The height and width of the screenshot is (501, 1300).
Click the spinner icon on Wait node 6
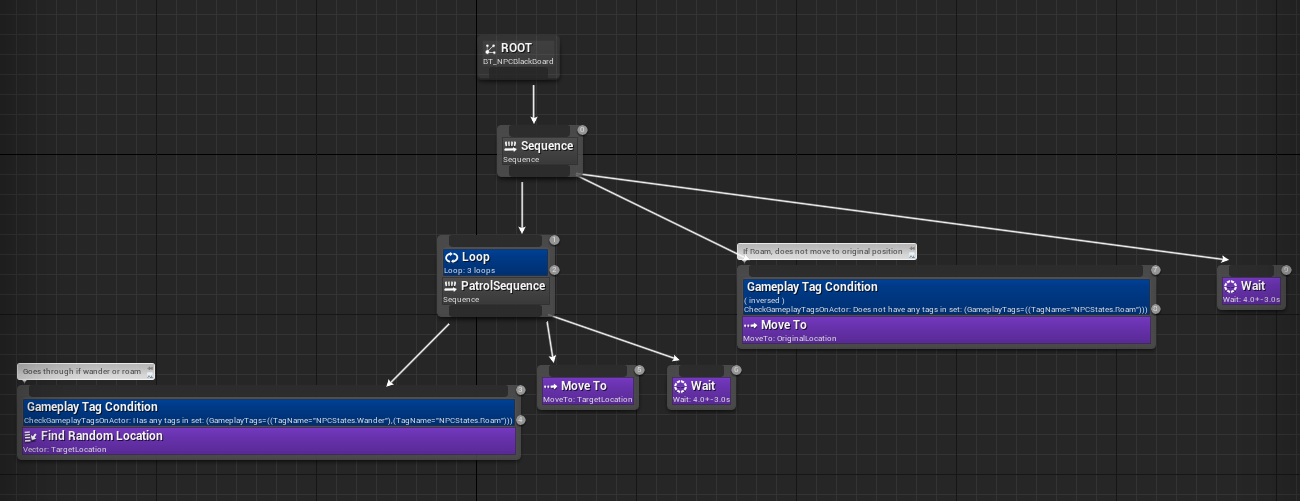pos(680,386)
